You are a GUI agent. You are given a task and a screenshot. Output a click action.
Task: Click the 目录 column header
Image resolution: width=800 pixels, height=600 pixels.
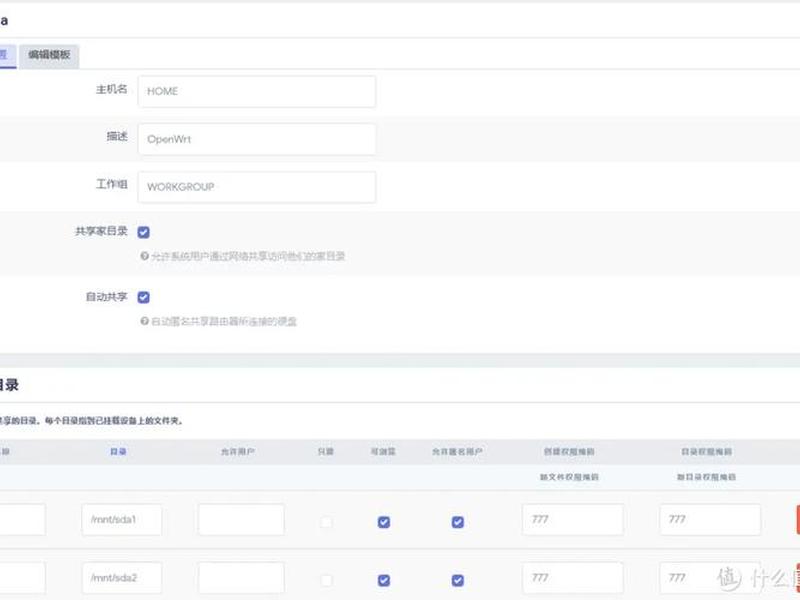[x=118, y=452]
